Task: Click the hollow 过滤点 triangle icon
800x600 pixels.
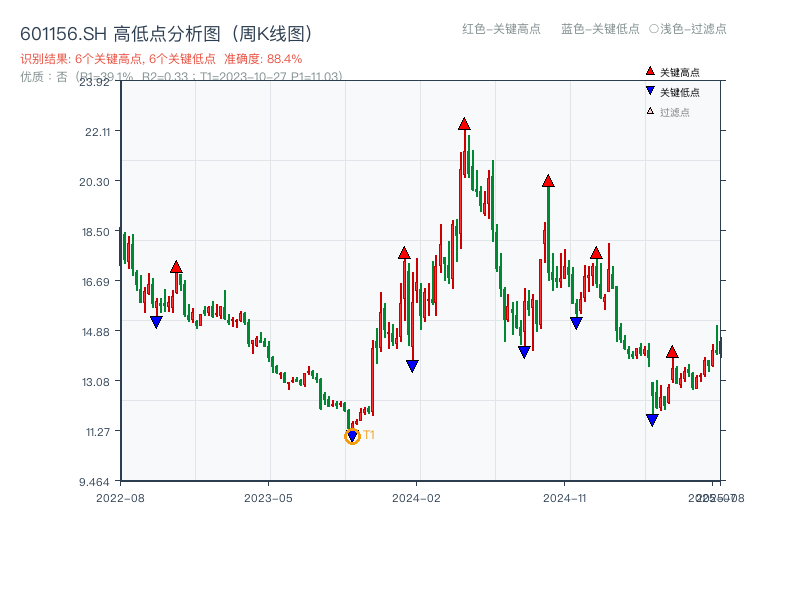Action: [x=650, y=112]
